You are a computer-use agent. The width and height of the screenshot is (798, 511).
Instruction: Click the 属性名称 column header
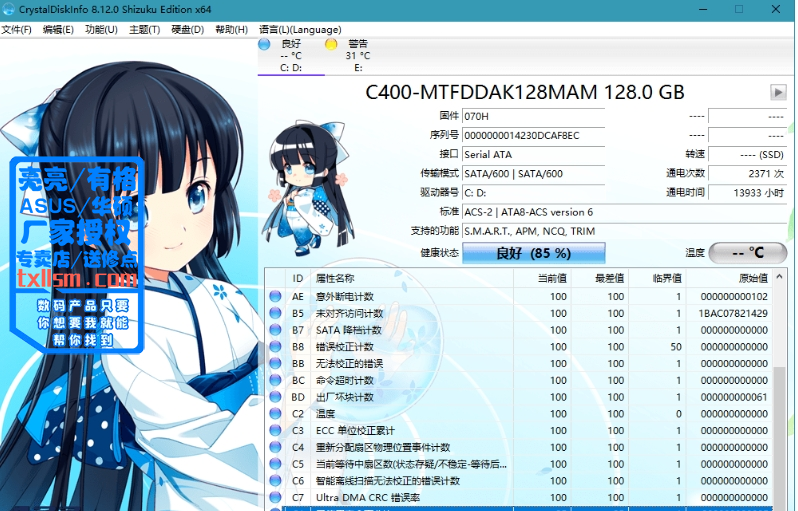point(412,278)
